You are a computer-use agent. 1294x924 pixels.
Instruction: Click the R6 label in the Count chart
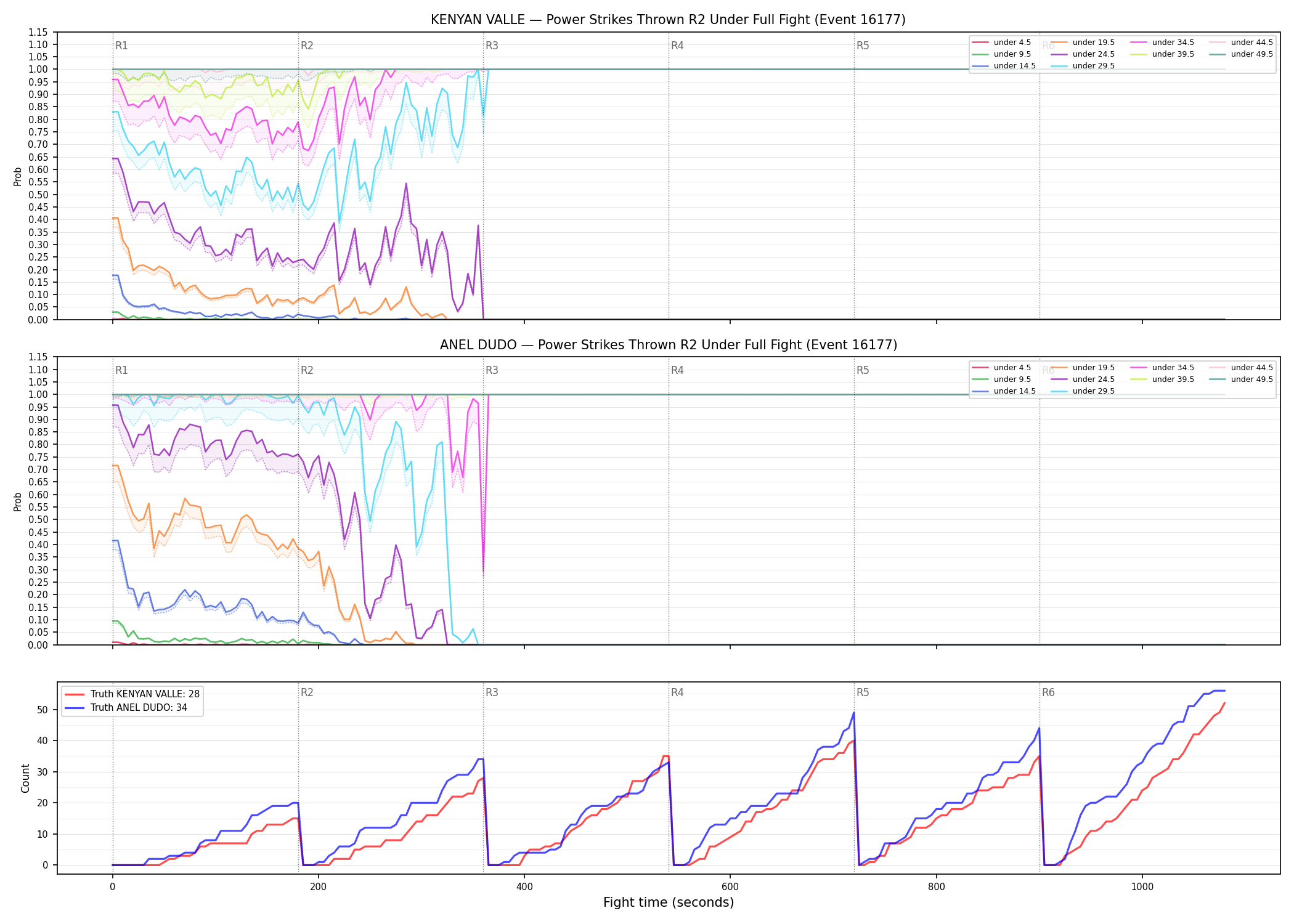[x=1048, y=692]
